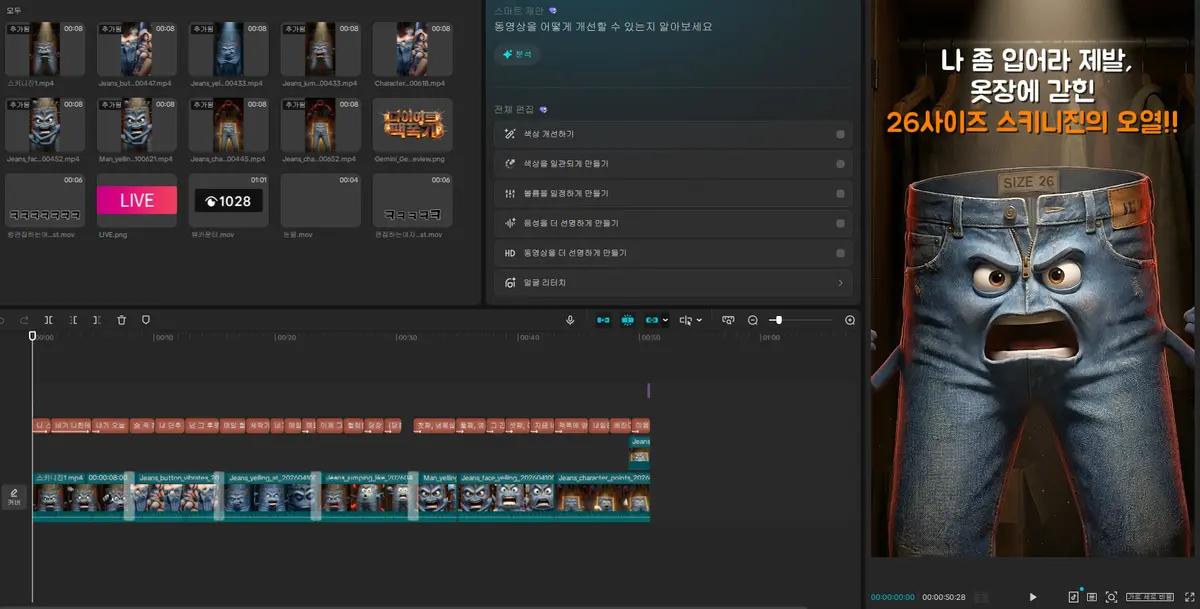Click the current timecode 00:00:00:00
The width and height of the screenshot is (1200, 609).
point(892,597)
